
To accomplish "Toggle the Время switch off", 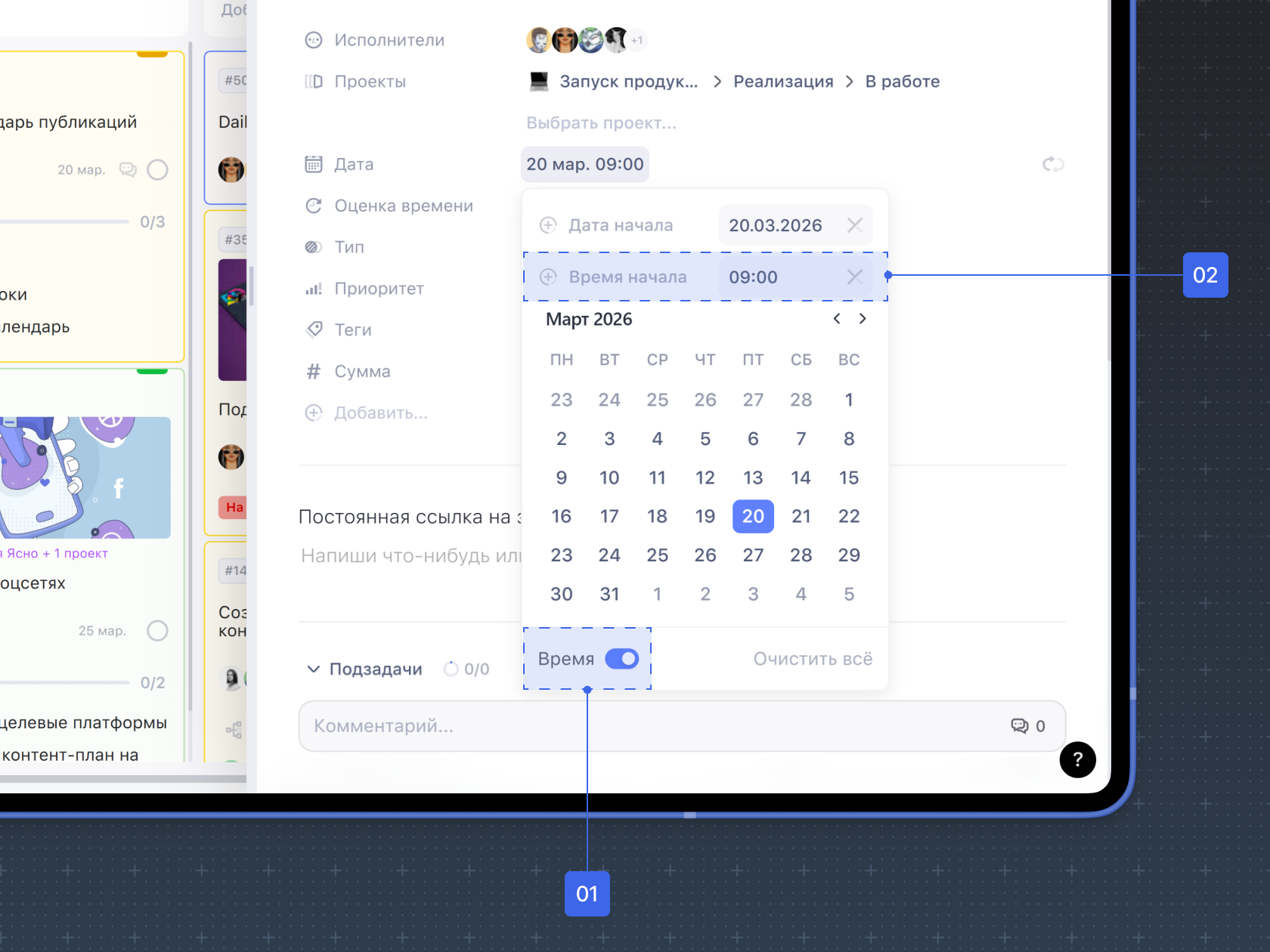I will coord(622,659).
